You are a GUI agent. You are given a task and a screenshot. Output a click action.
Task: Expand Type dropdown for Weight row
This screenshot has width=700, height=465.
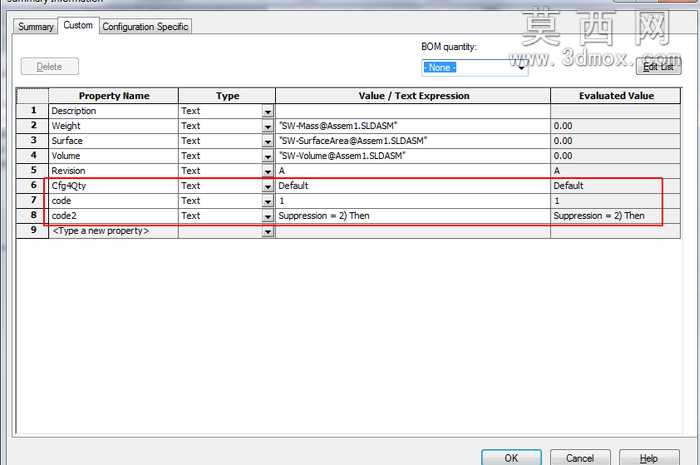click(x=268, y=127)
